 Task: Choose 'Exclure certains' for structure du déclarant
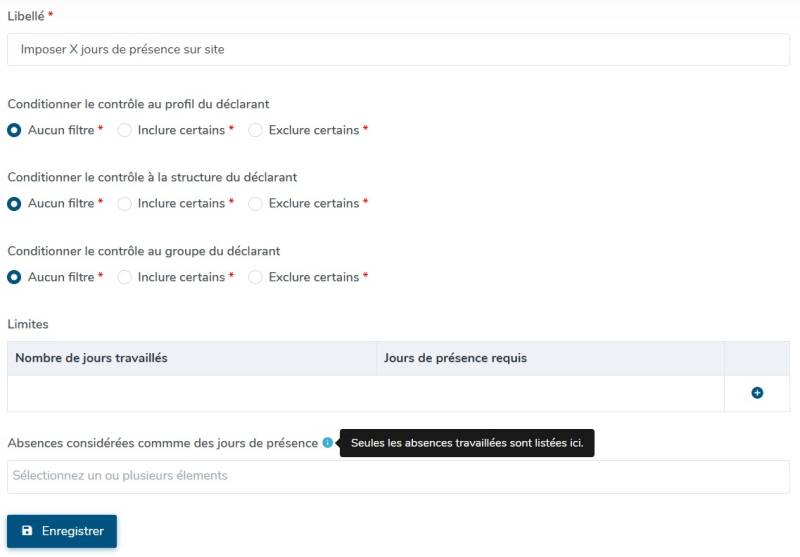[x=255, y=203]
